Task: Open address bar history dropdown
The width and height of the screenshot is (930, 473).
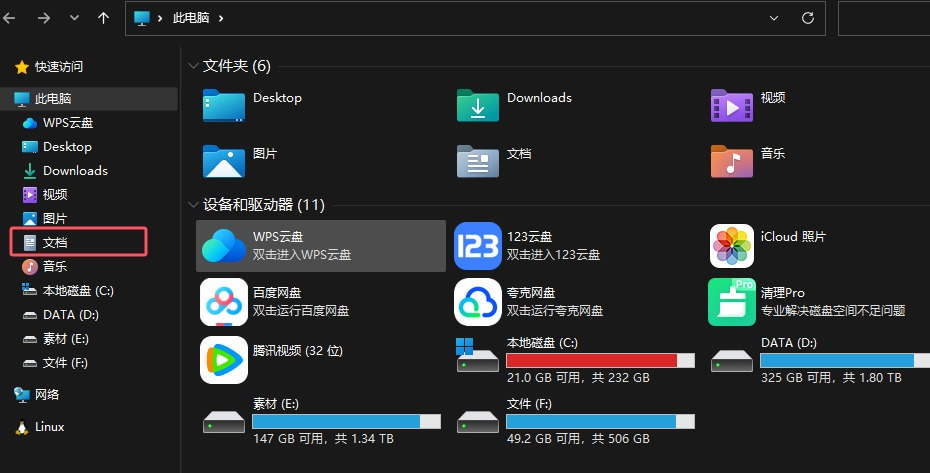Action: coord(774,18)
